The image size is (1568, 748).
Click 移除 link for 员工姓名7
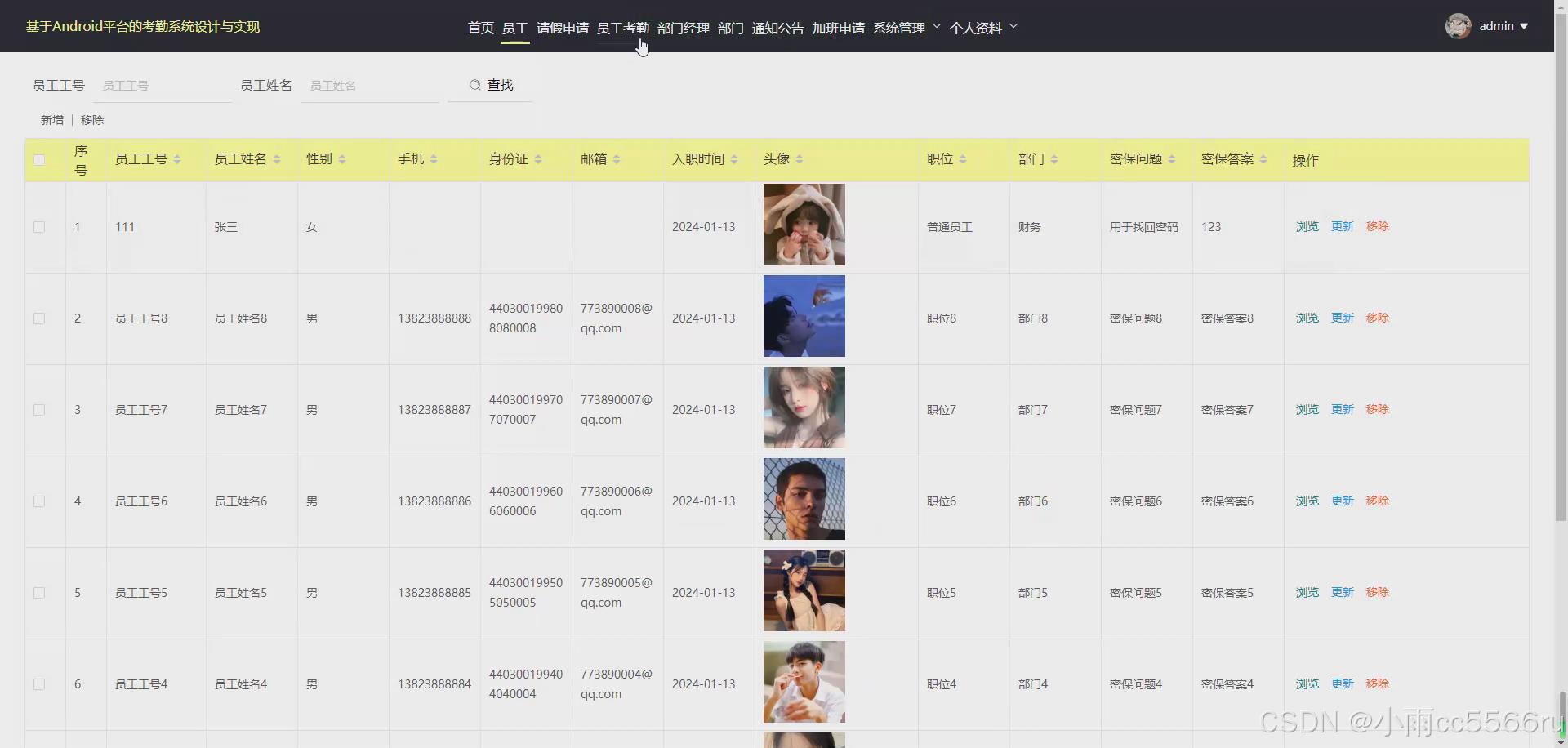[1378, 410]
